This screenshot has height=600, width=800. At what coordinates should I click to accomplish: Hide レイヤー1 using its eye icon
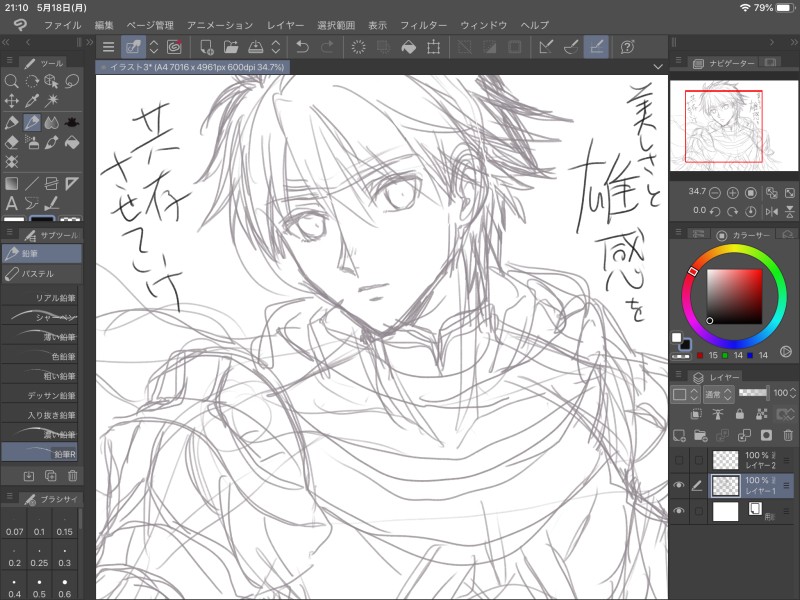[x=679, y=485]
